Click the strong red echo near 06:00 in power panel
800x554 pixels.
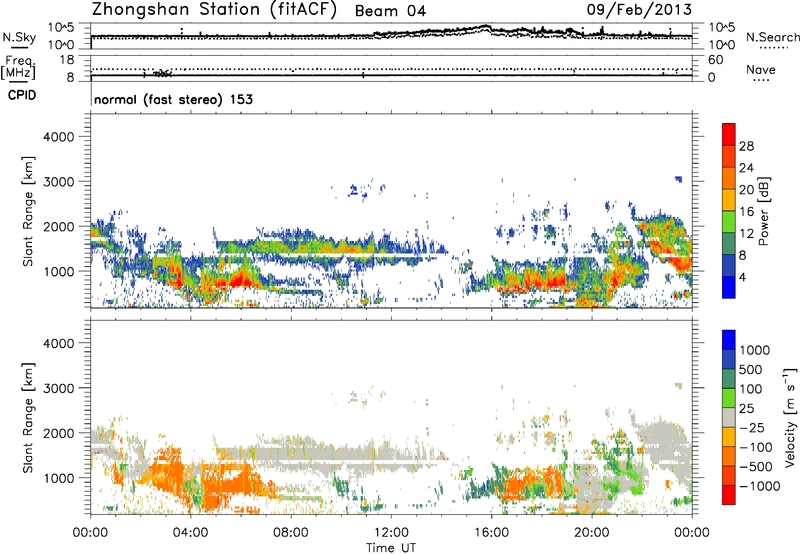[240, 280]
